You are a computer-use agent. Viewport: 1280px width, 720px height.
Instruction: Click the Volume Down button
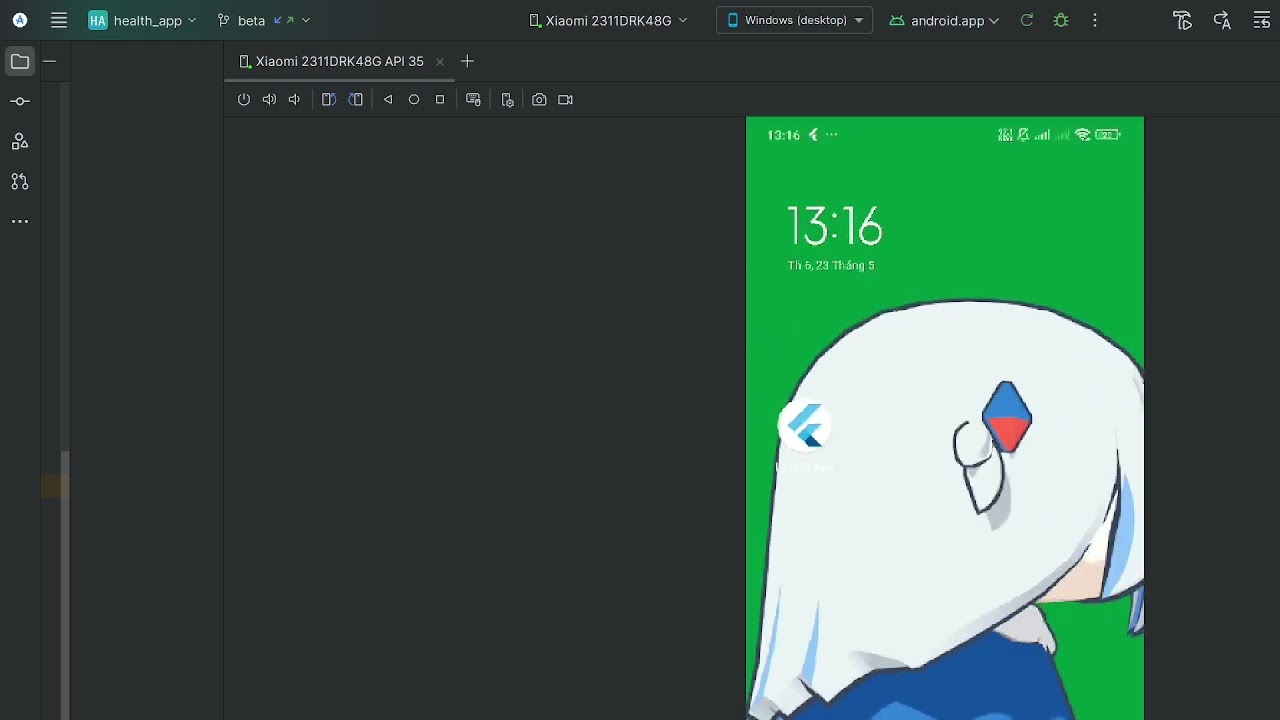294,99
